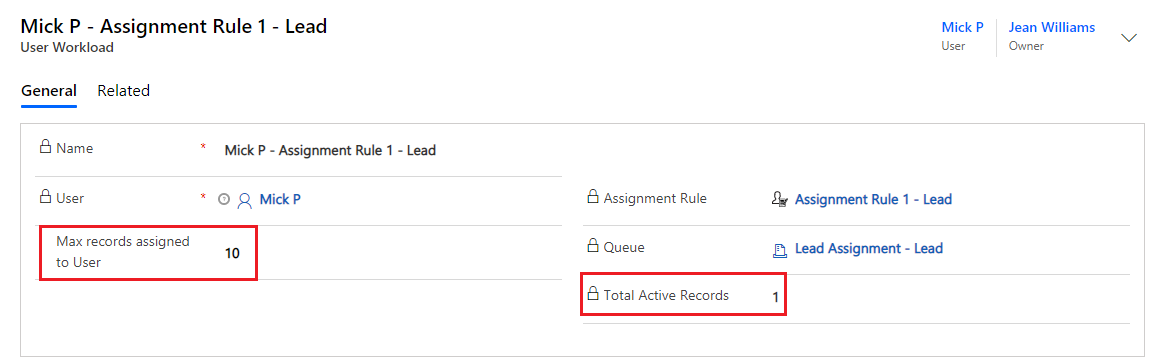The image size is (1154, 363).
Task: Open Mick P user link in header
Action: pyautogui.click(x=963, y=27)
